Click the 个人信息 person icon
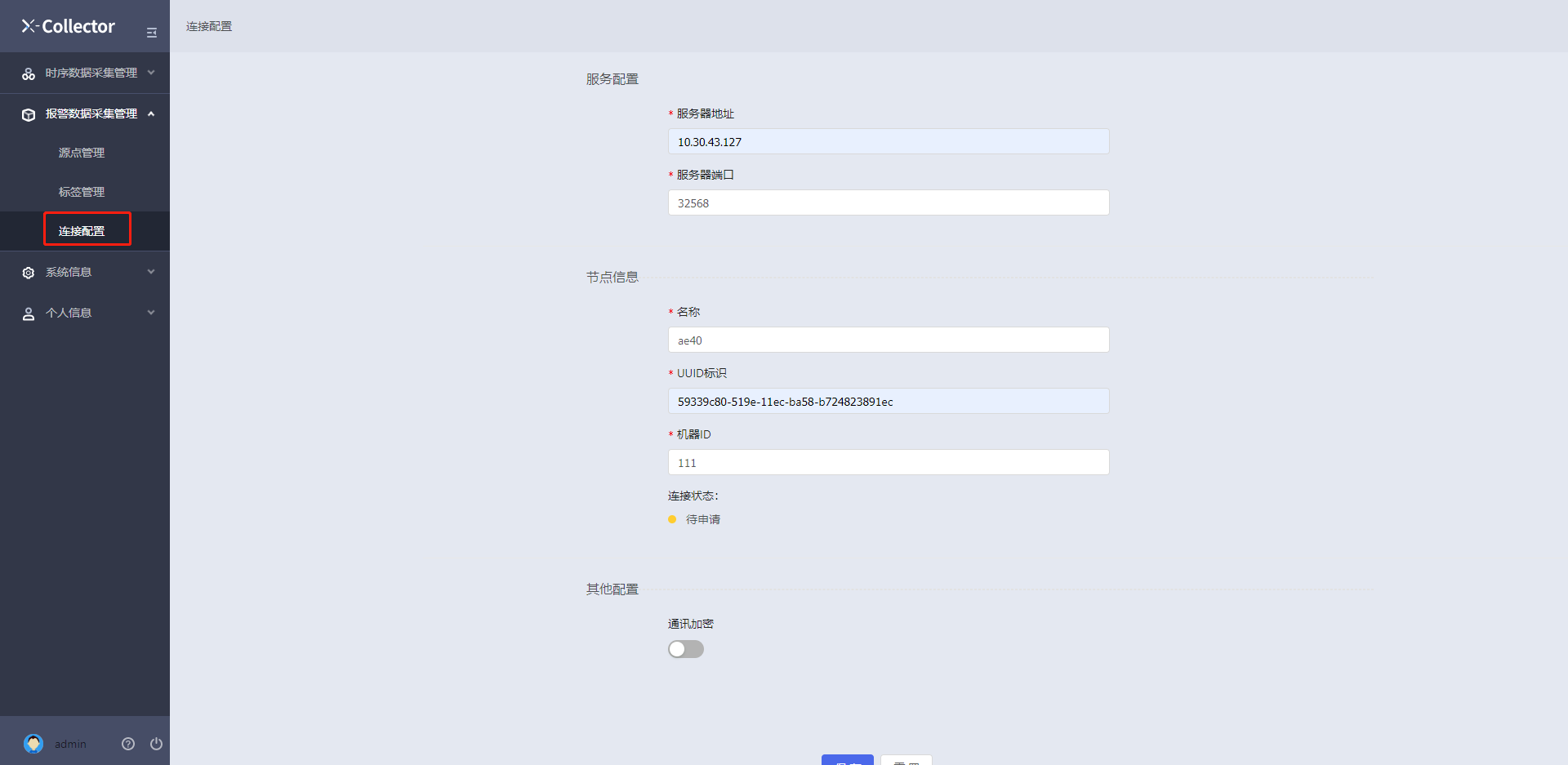 (x=29, y=314)
